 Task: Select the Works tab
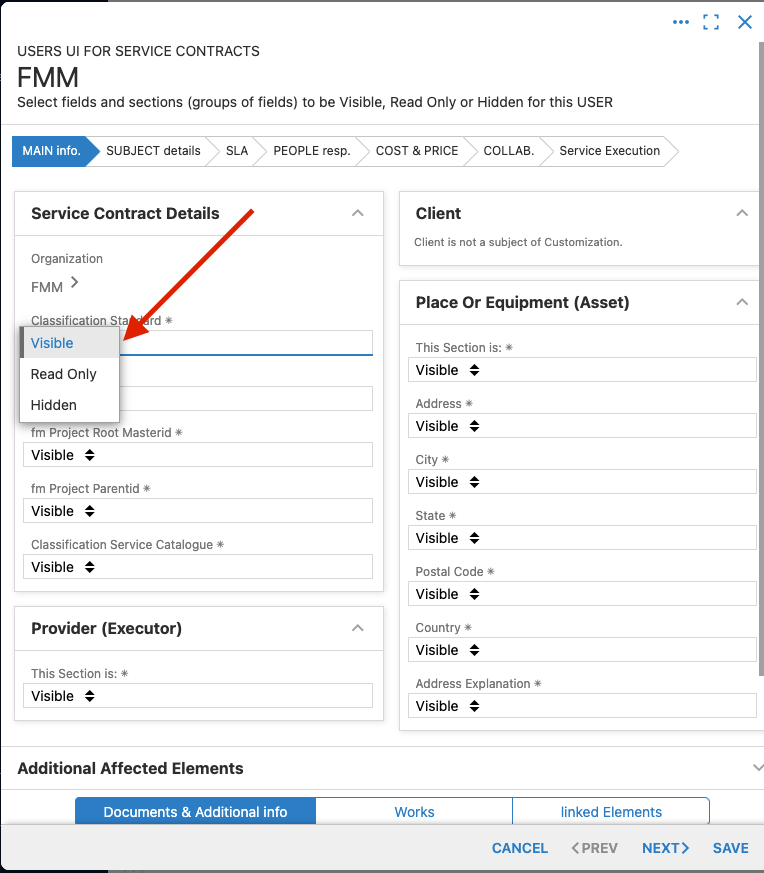tap(414, 812)
